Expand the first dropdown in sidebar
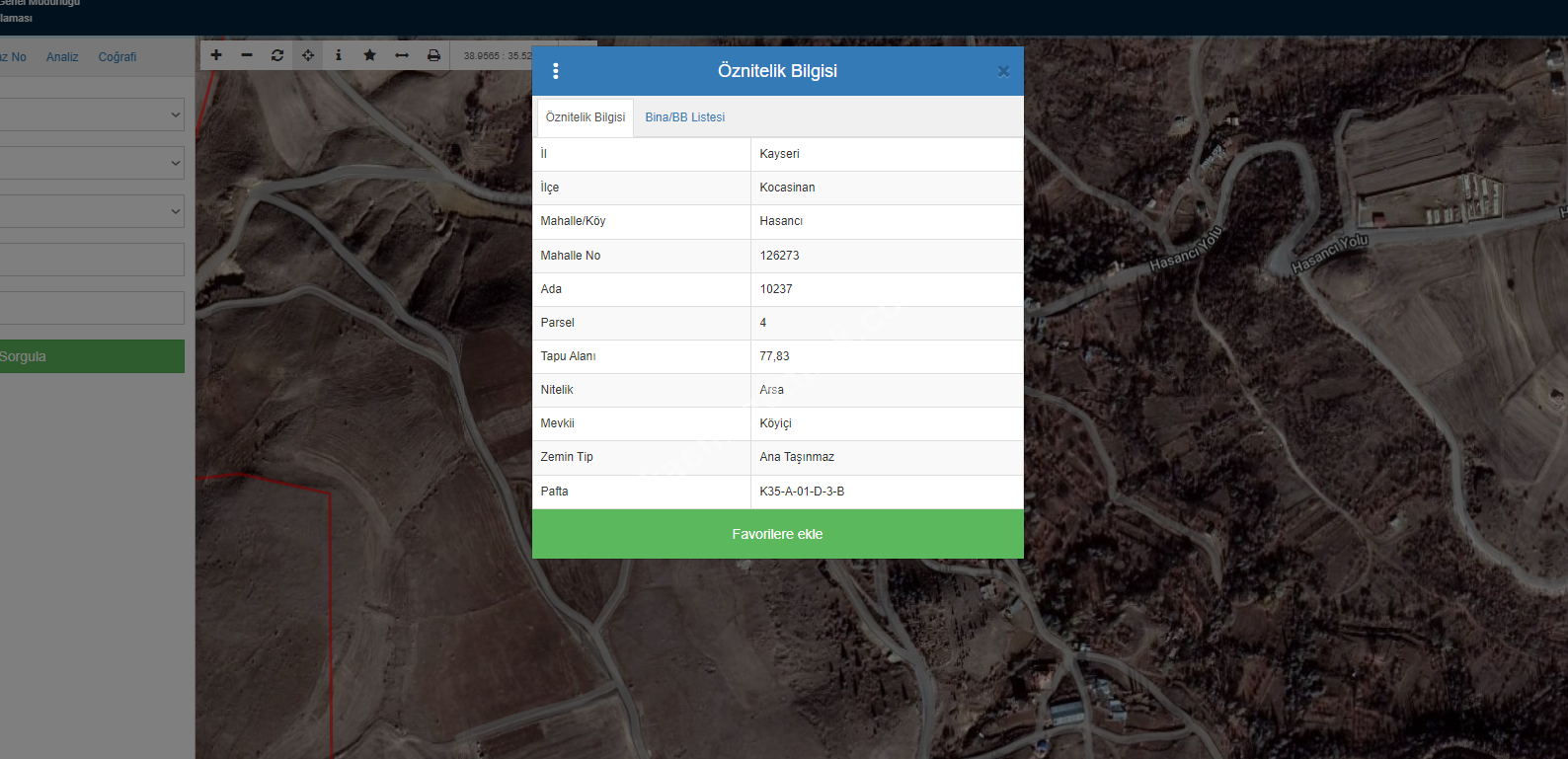This screenshot has height=759, width=1568. tap(92, 114)
